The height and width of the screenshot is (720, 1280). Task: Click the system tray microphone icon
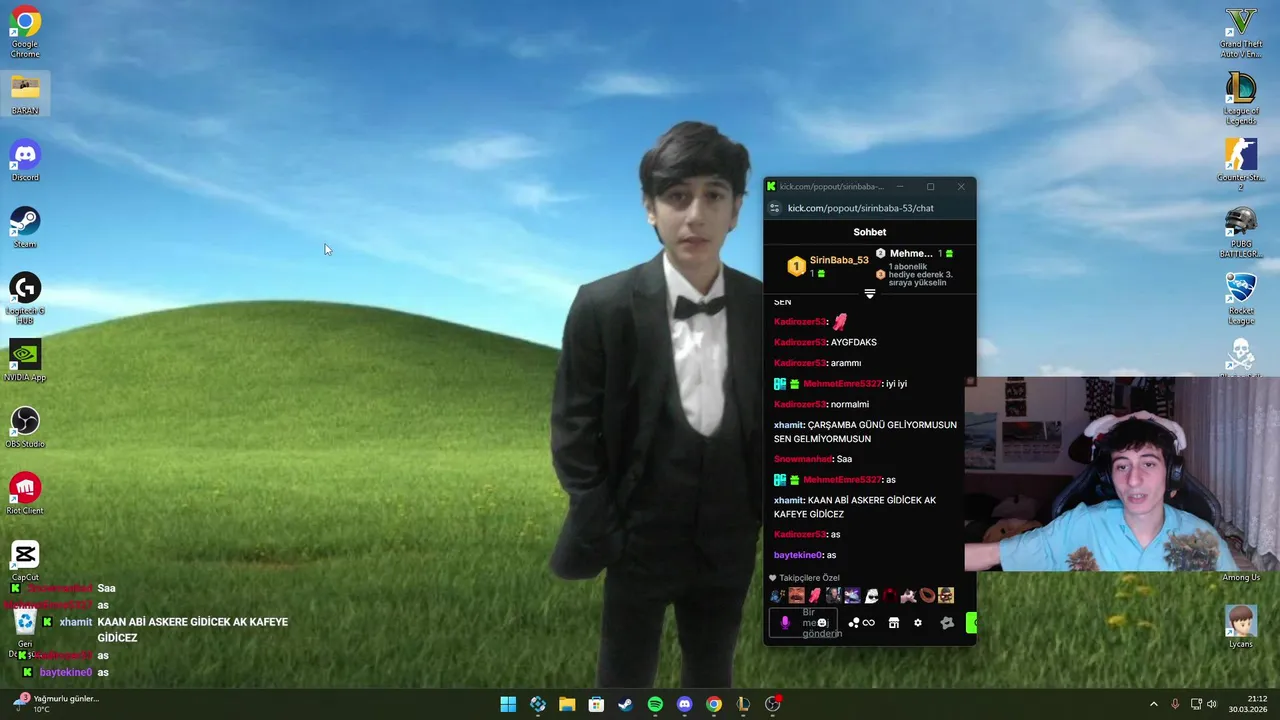(x=1175, y=704)
